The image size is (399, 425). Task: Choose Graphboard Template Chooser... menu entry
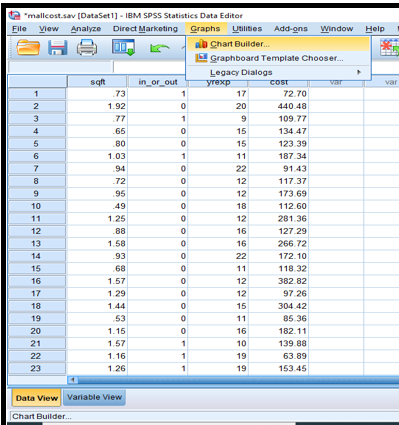(278, 58)
